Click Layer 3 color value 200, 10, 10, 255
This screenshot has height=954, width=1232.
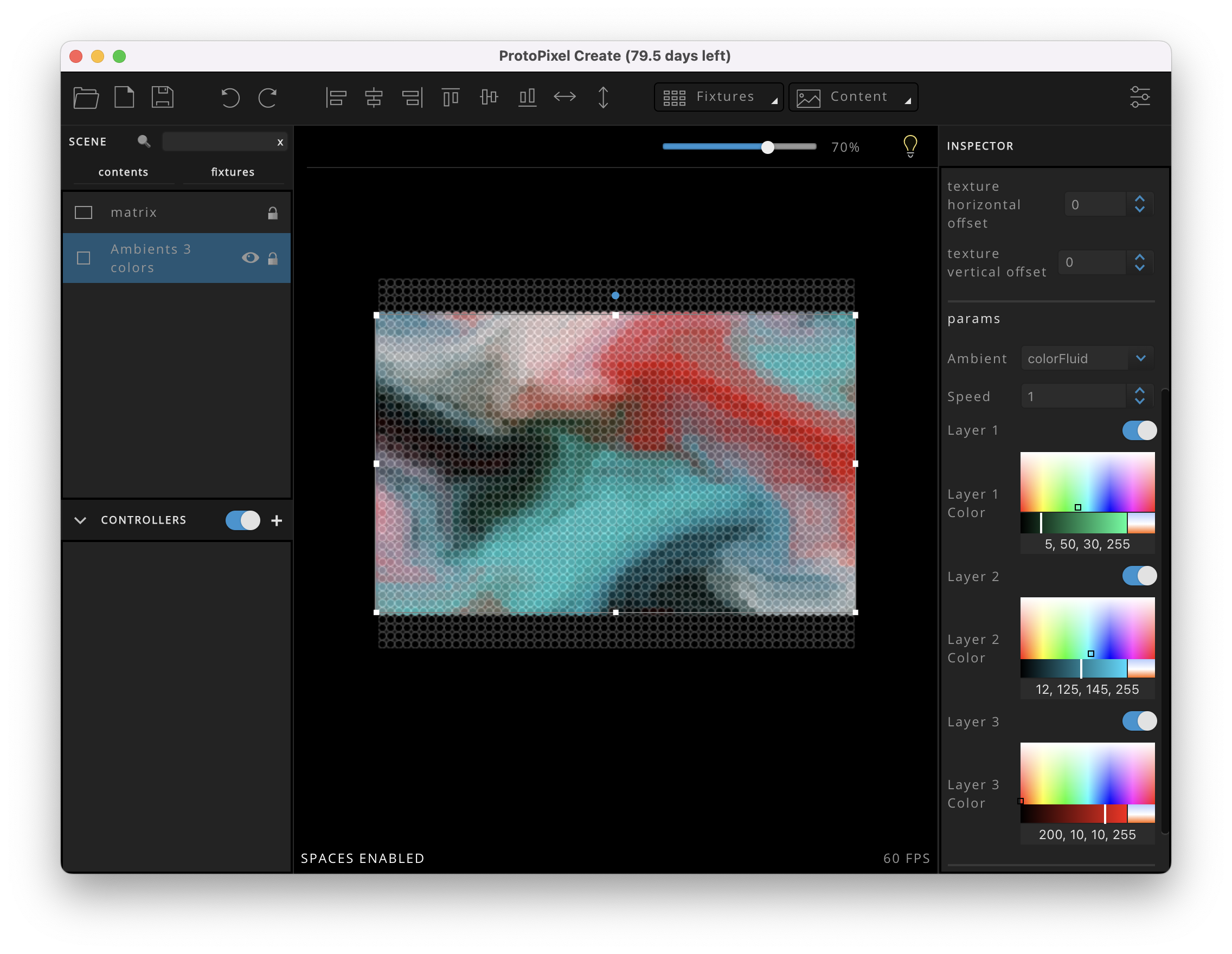[1087, 835]
